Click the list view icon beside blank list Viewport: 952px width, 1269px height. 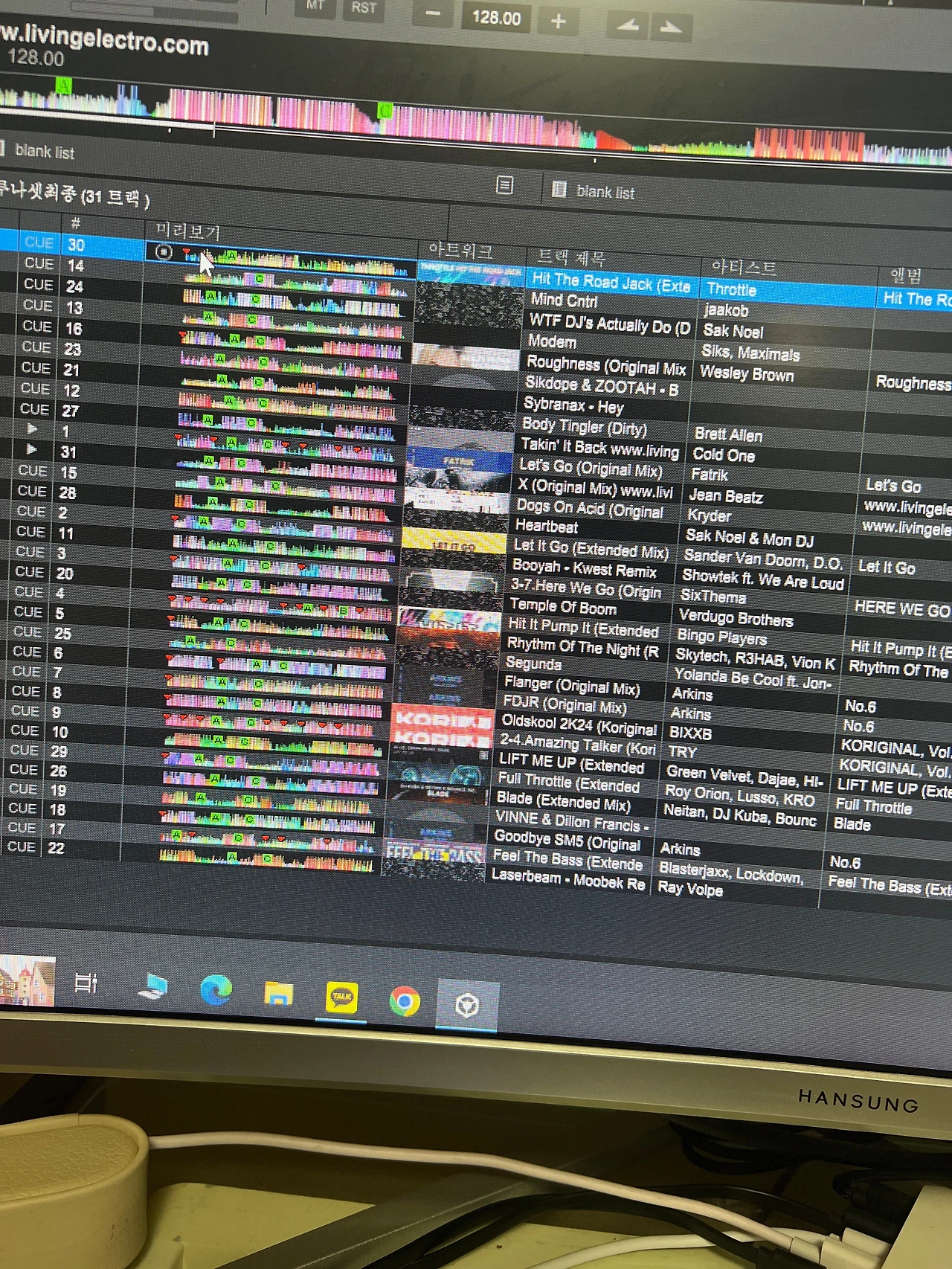click(504, 185)
